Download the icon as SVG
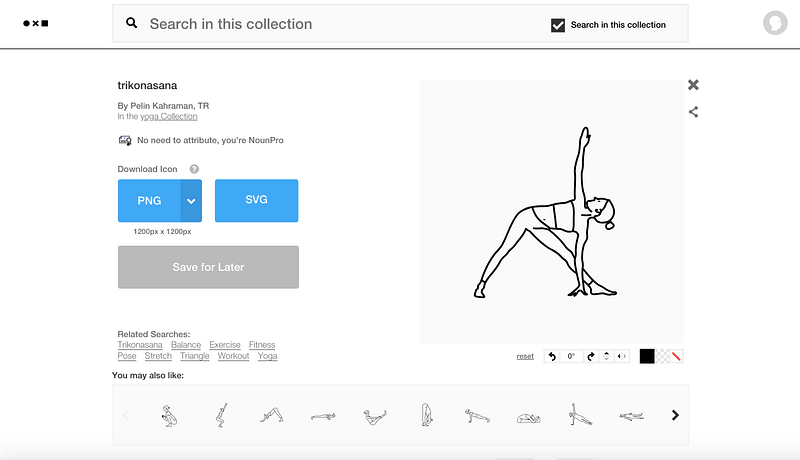This screenshot has width=800, height=460. tap(256, 201)
